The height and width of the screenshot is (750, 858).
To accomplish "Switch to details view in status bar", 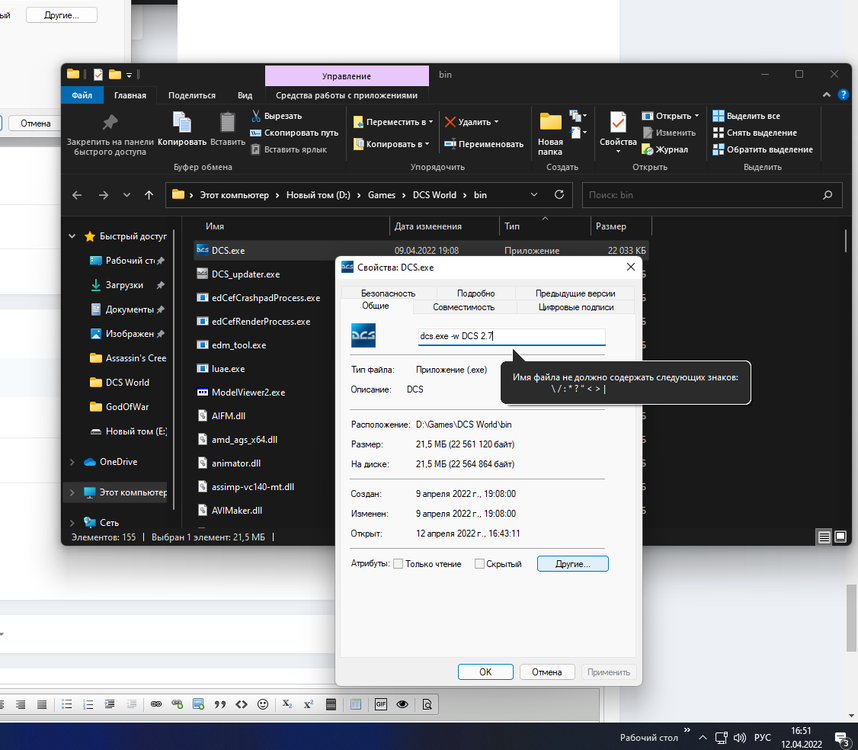I will point(824,537).
